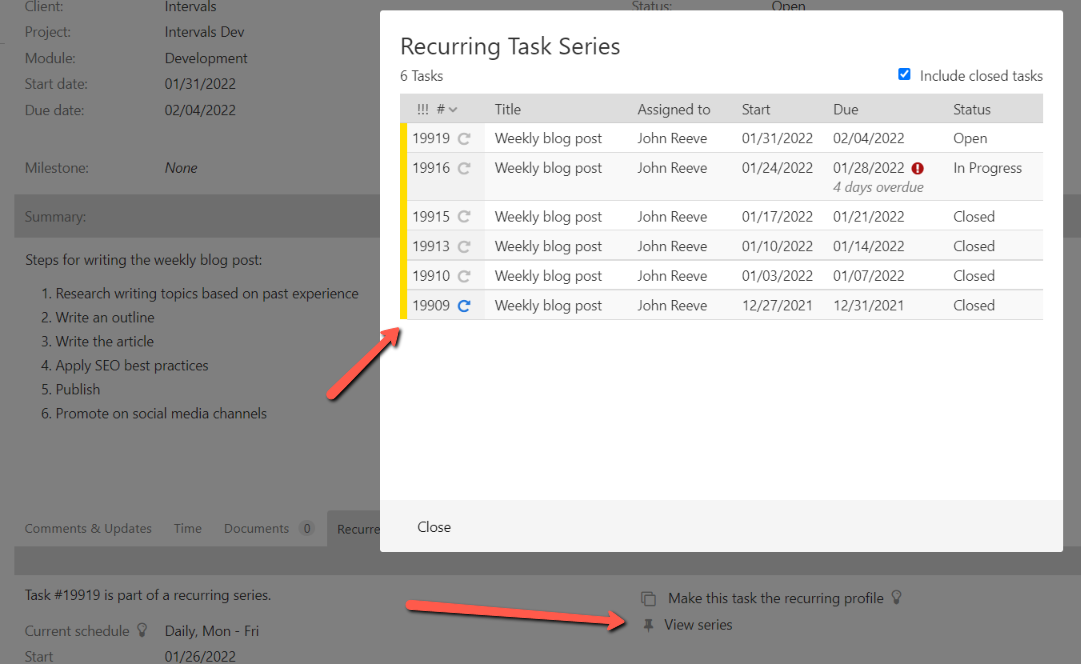This screenshot has width=1081, height=664.
Task: Click the View series link
Action: pyautogui.click(x=700, y=624)
